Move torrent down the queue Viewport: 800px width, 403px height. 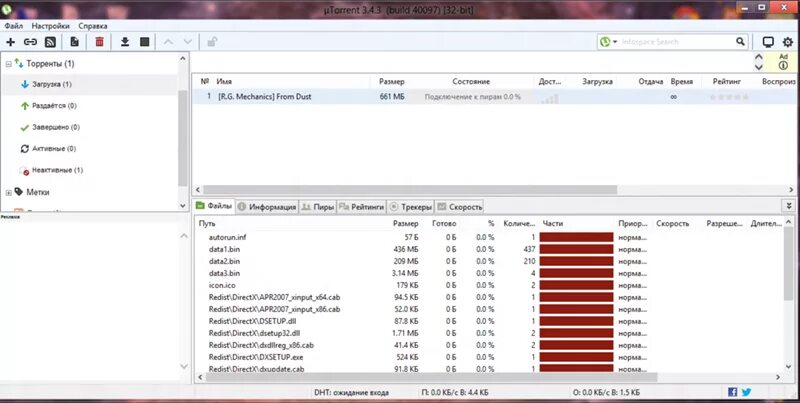click(188, 42)
